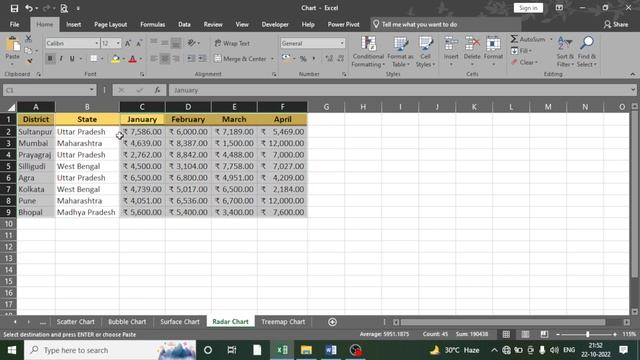Open the font size dropdown
640x360 pixels.
[118, 43]
